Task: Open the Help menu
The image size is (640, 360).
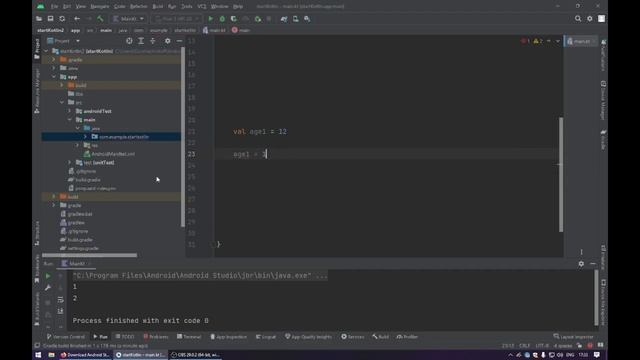Action: click(238, 7)
